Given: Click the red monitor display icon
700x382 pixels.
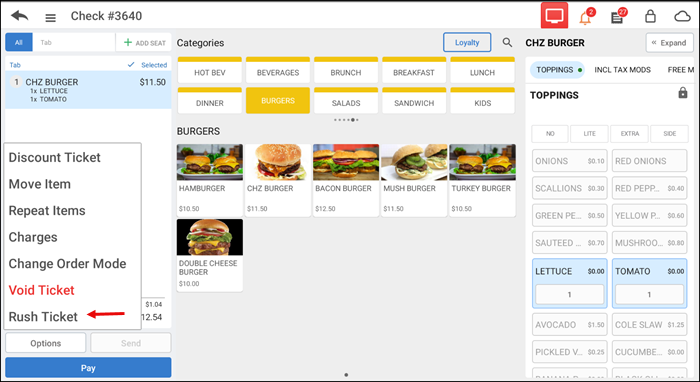Looking at the screenshot, I should pos(554,16).
